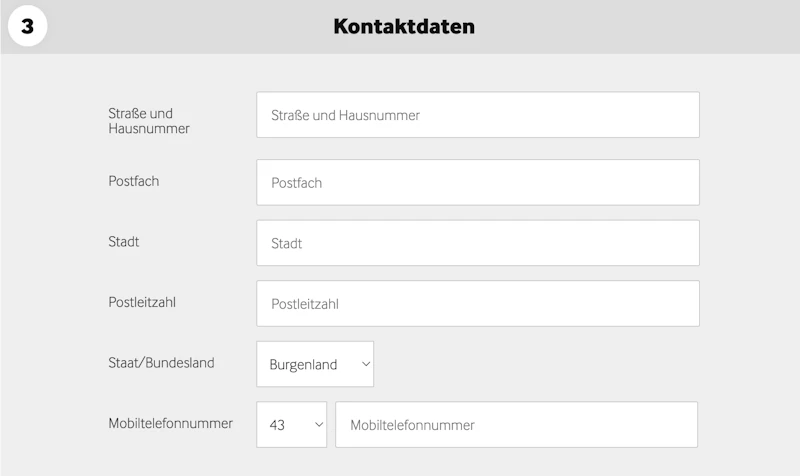The height and width of the screenshot is (476, 800).
Task: Select the Burgenland text in state selector
Action: [x=303, y=365]
